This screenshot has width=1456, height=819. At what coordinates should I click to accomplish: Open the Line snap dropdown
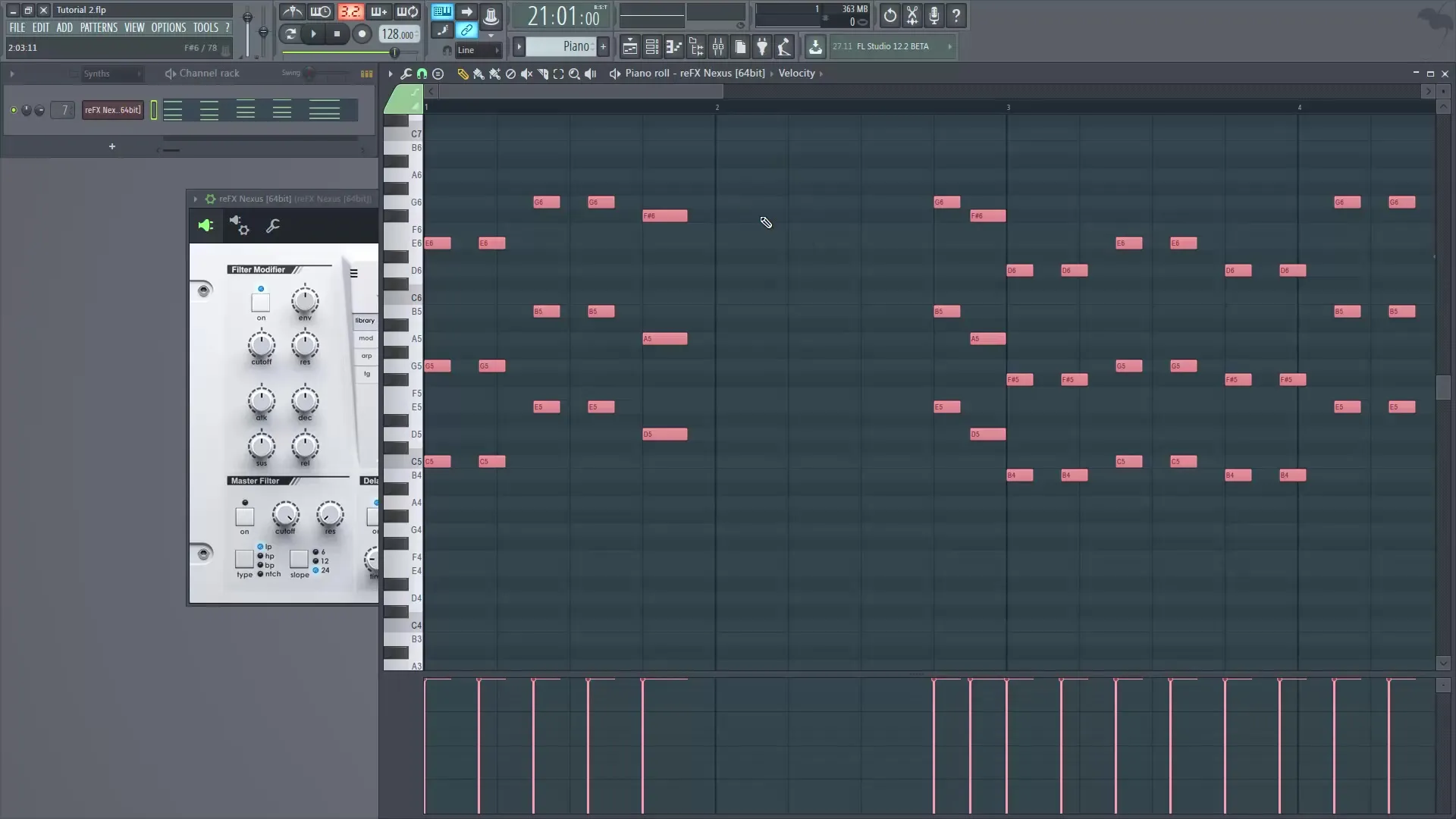(x=478, y=50)
